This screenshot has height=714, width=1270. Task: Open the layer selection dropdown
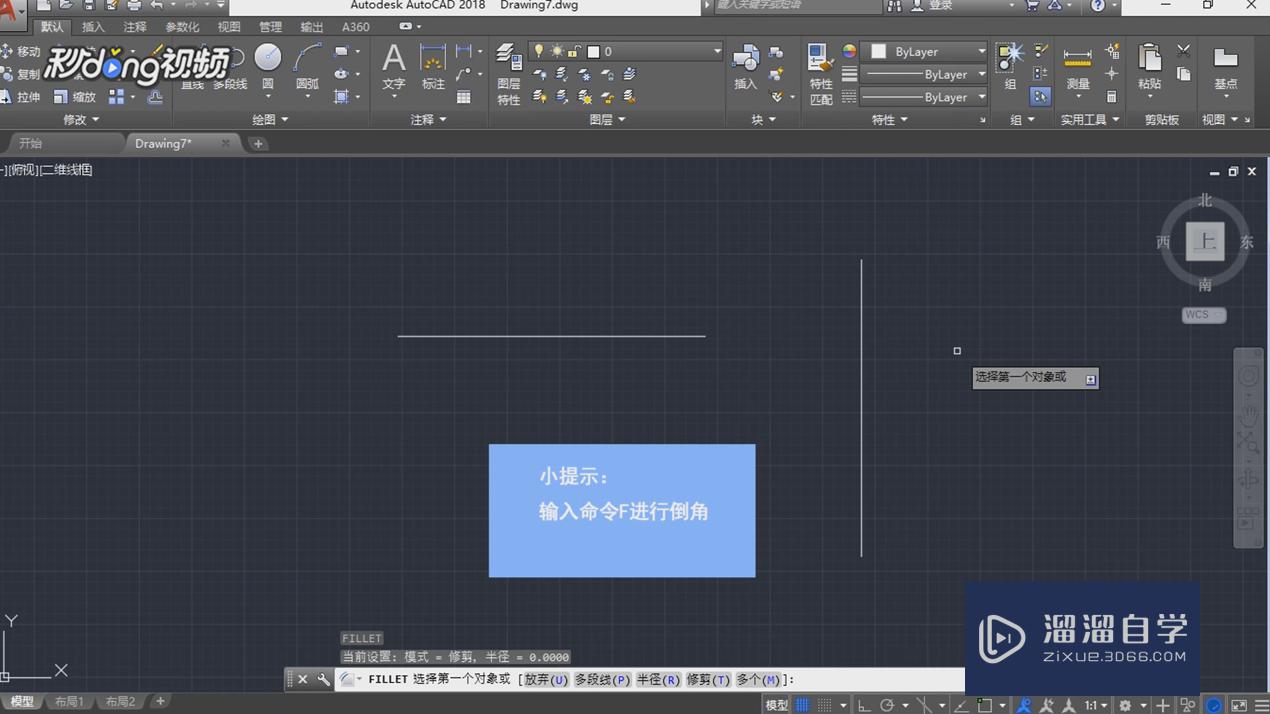pyautogui.click(x=715, y=50)
